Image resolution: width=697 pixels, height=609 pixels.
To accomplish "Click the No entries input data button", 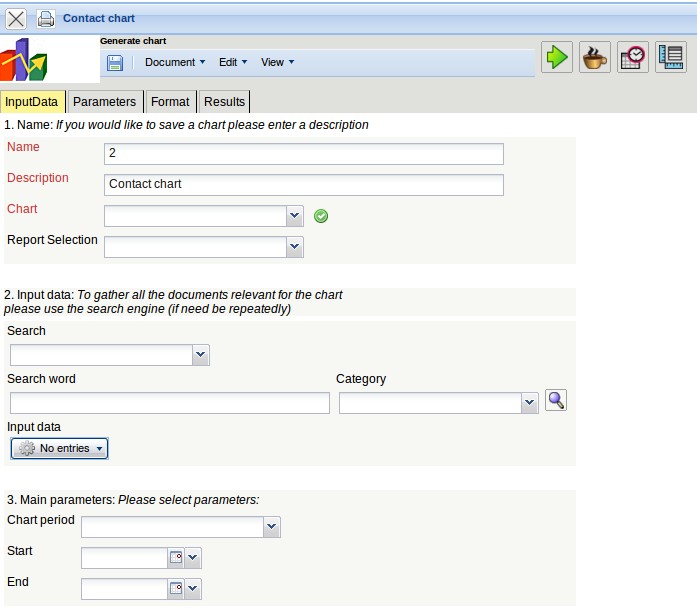I will pyautogui.click(x=59, y=449).
